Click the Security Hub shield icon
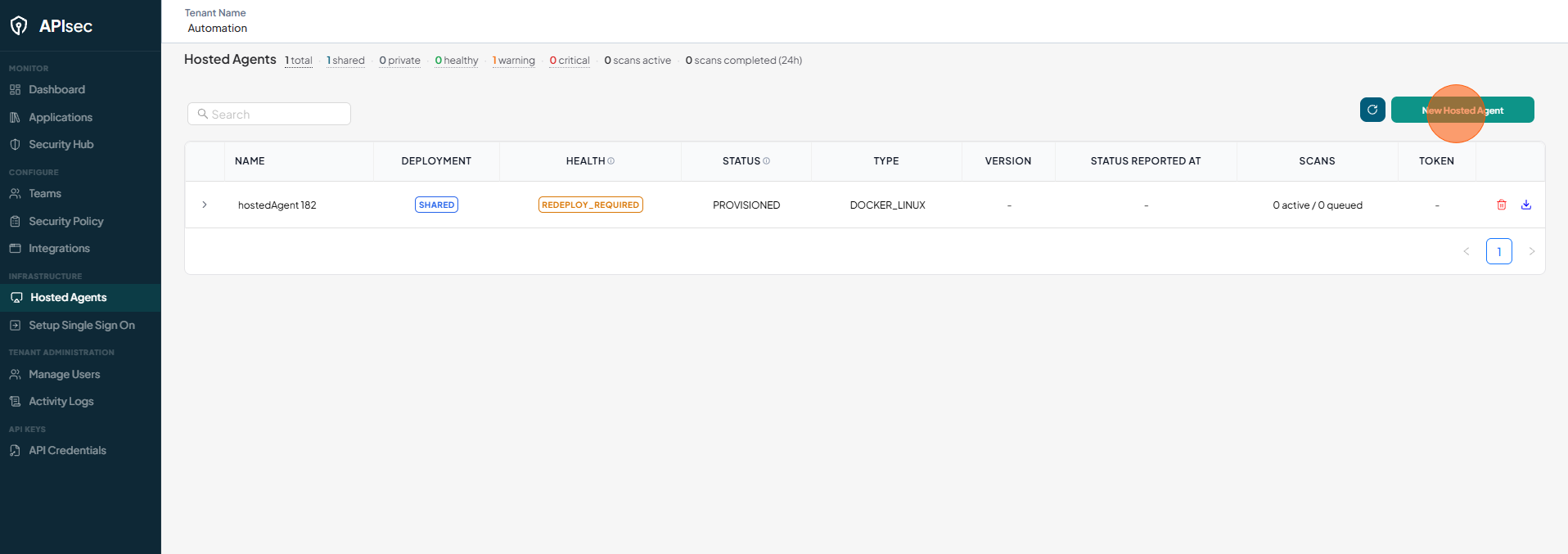 15,144
